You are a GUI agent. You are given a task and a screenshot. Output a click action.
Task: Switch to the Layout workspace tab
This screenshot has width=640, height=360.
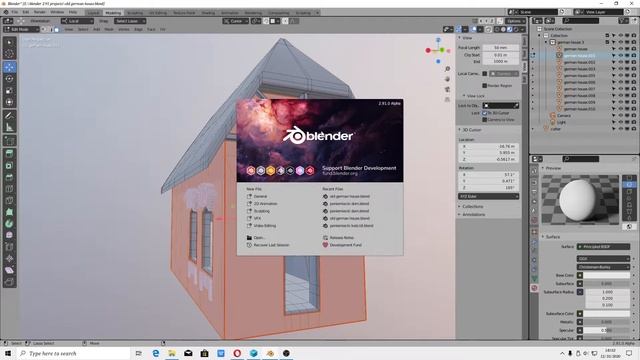coord(93,13)
